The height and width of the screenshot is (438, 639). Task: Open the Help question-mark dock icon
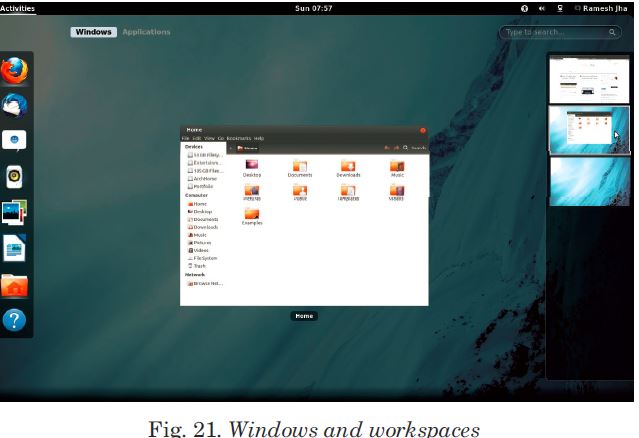coord(14,320)
